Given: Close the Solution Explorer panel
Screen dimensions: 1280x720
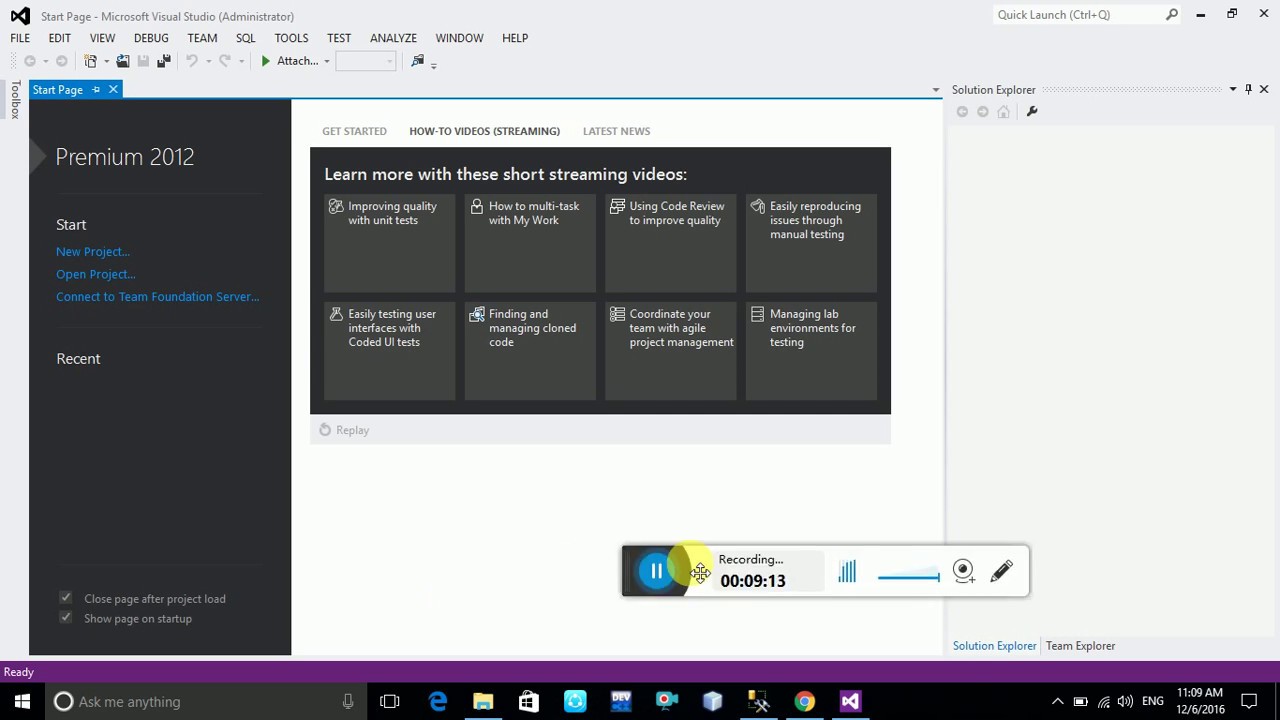Looking at the screenshot, I should 1265,90.
